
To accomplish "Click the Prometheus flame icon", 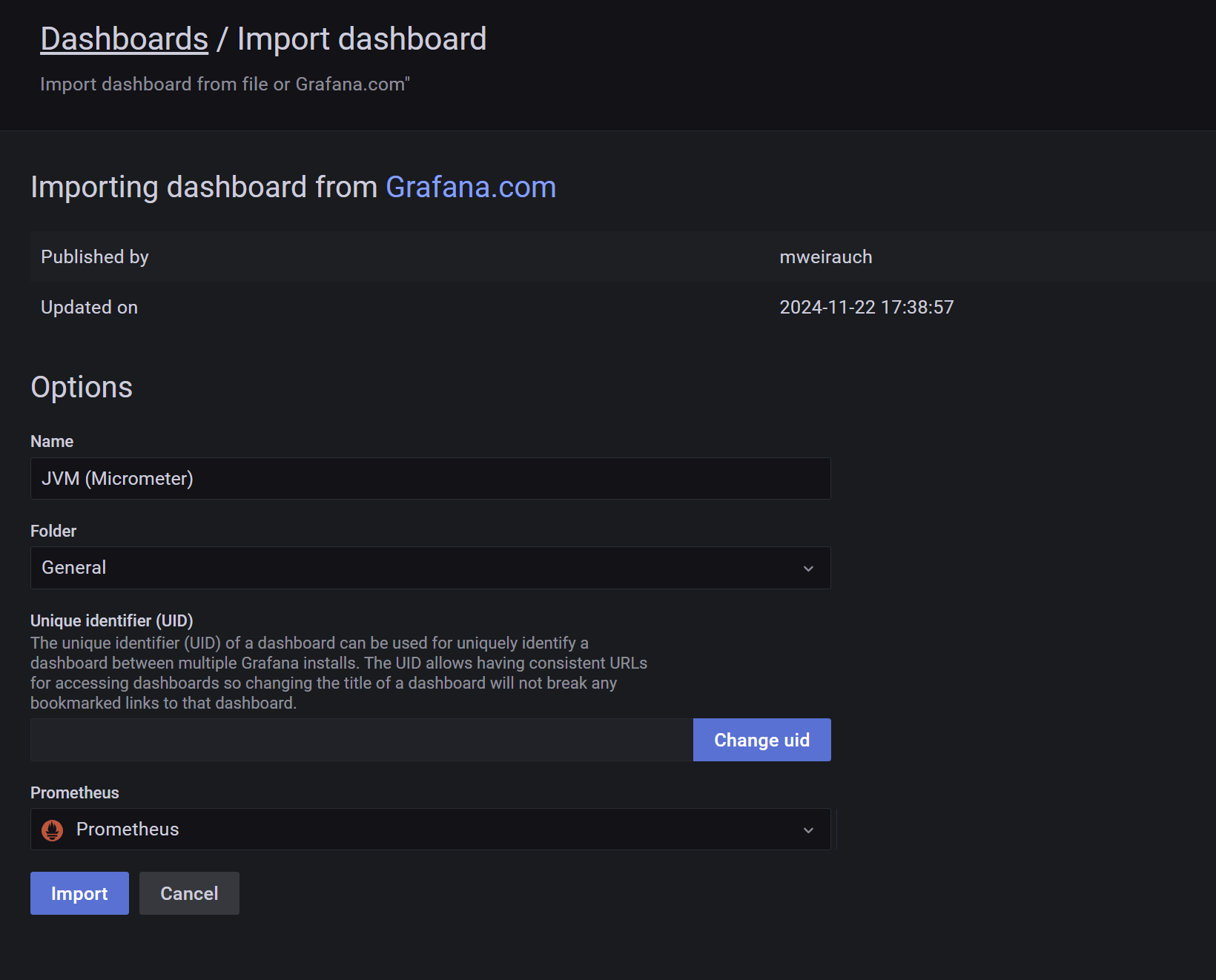I will (52, 830).
